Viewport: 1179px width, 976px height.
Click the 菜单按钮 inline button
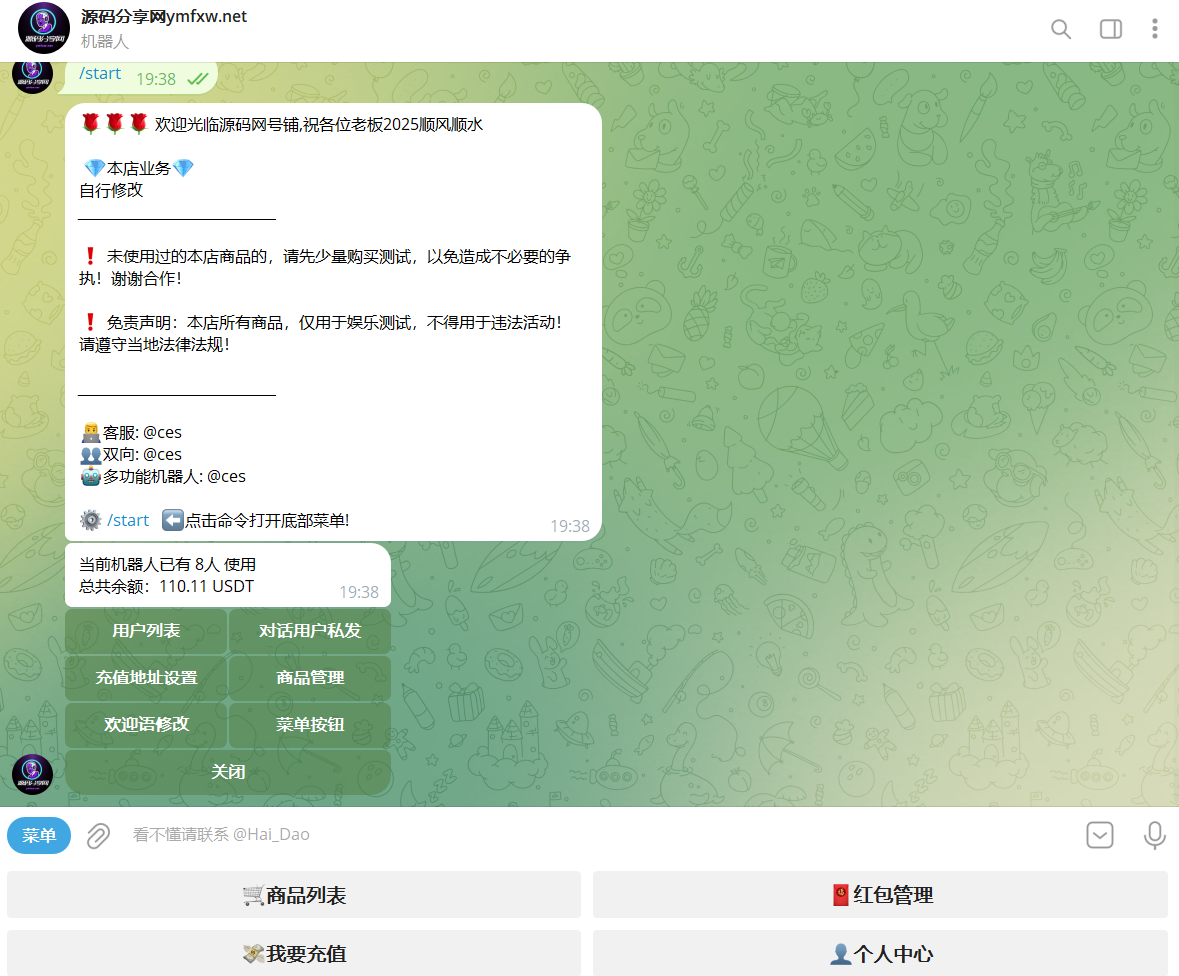310,725
